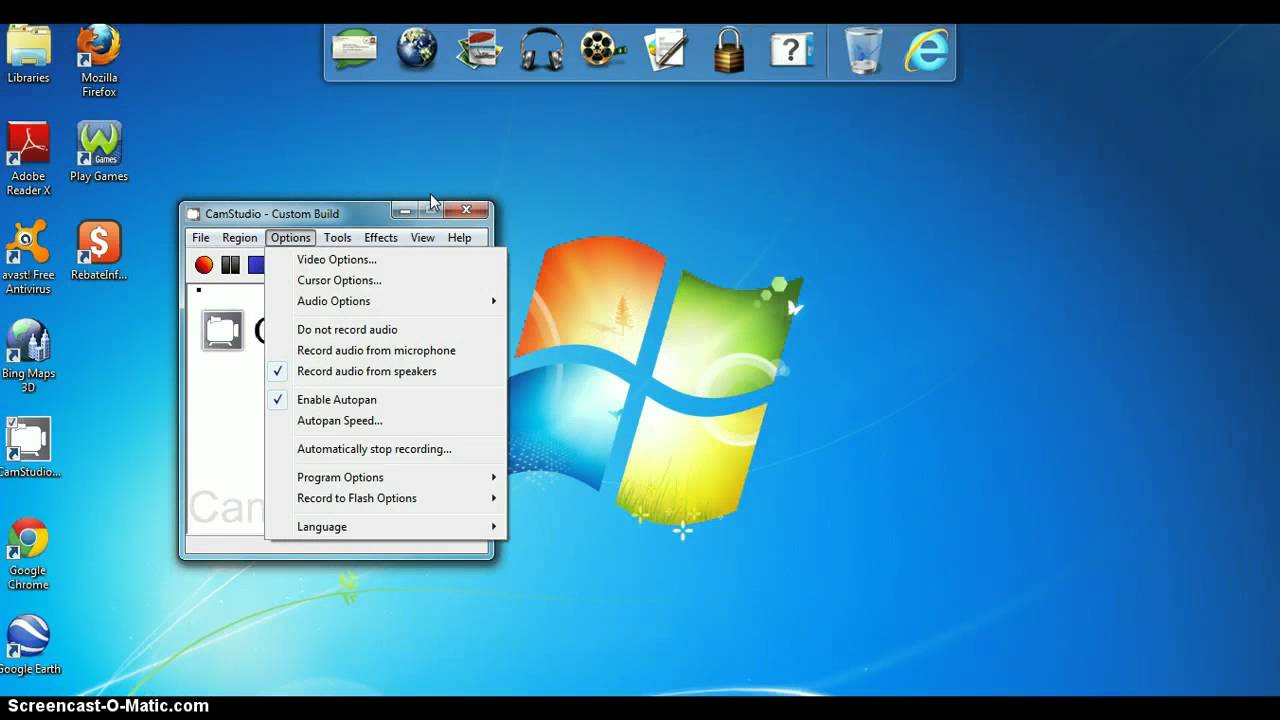Viewport: 1280px width, 720px height.
Task: Open the Recycle Bin icon in the dock
Action: point(864,50)
